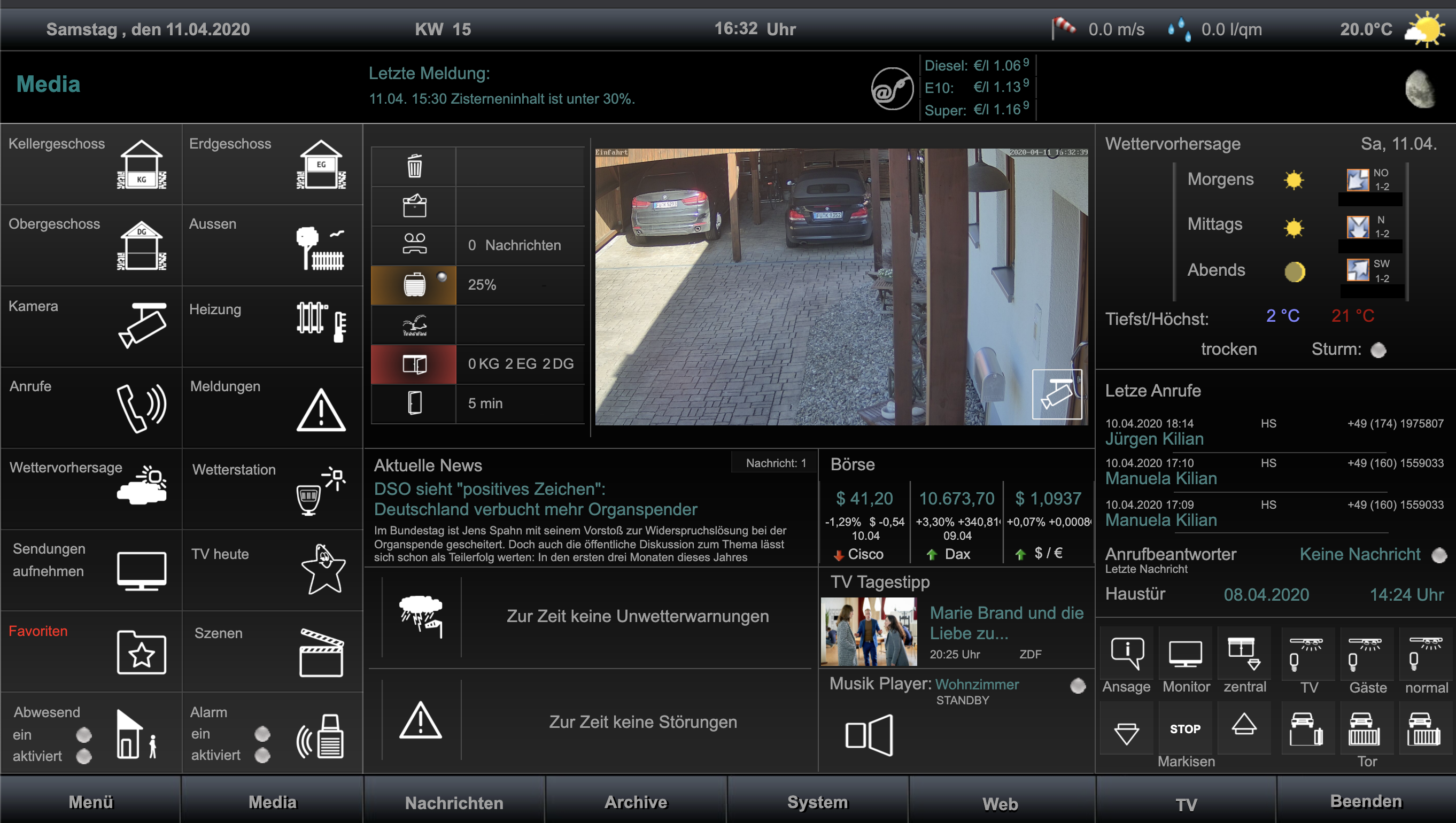Toggle the Musik Player Wohnzimmer status light
The image size is (1456, 823).
[x=1078, y=685]
